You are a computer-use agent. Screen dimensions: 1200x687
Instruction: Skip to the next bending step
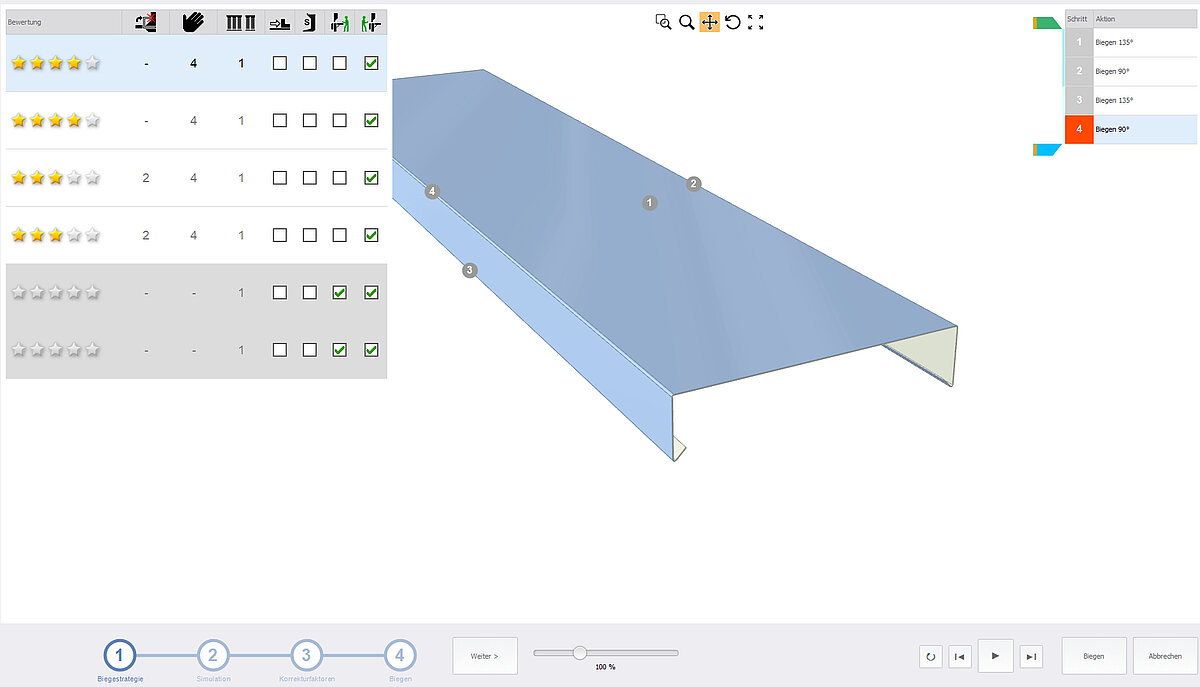tap(1031, 656)
